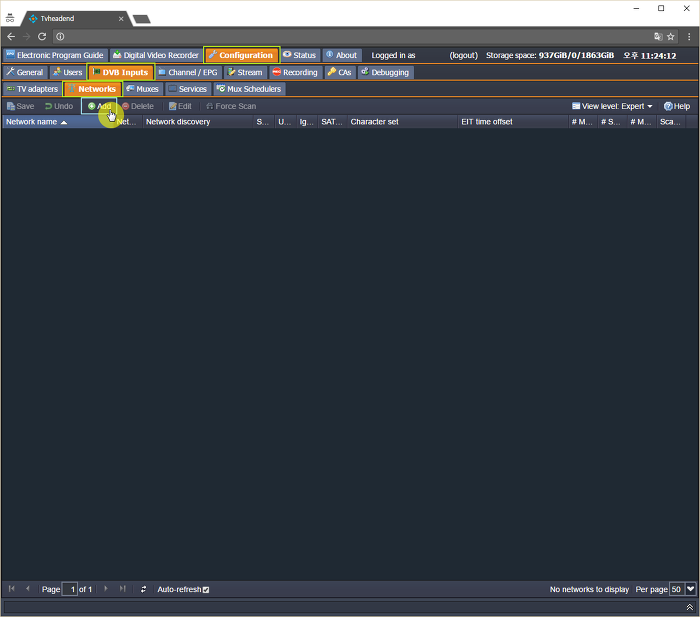Open the CAs tab
This screenshot has height=617, width=700.
(x=340, y=72)
